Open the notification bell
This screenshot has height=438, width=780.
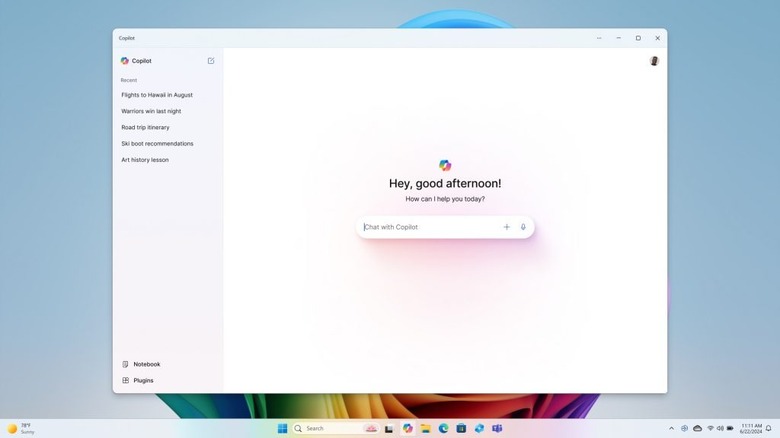(x=769, y=429)
